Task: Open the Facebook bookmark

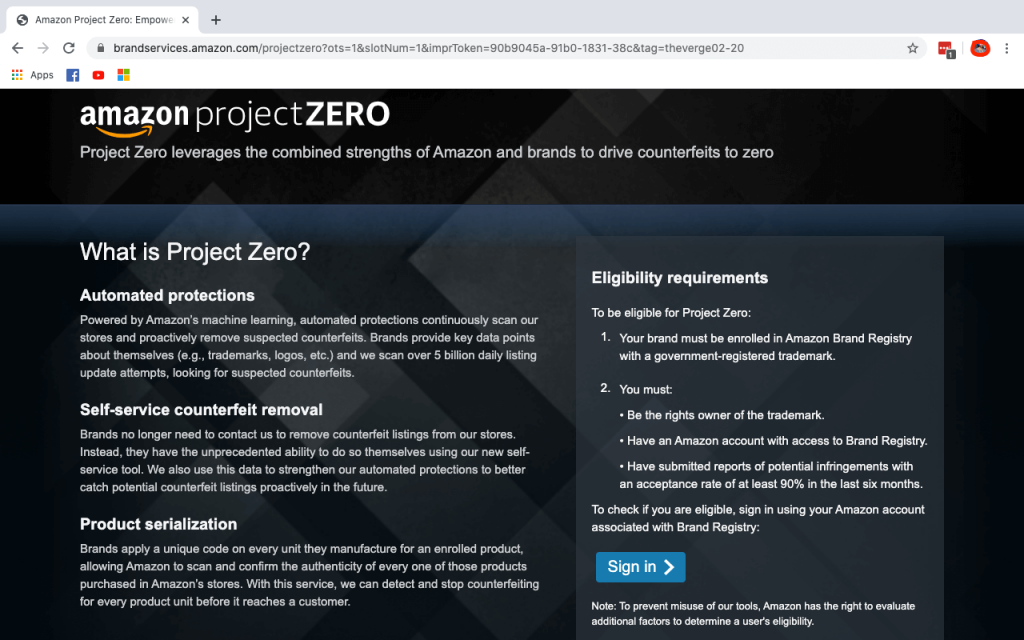Action: tap(72, 75)
